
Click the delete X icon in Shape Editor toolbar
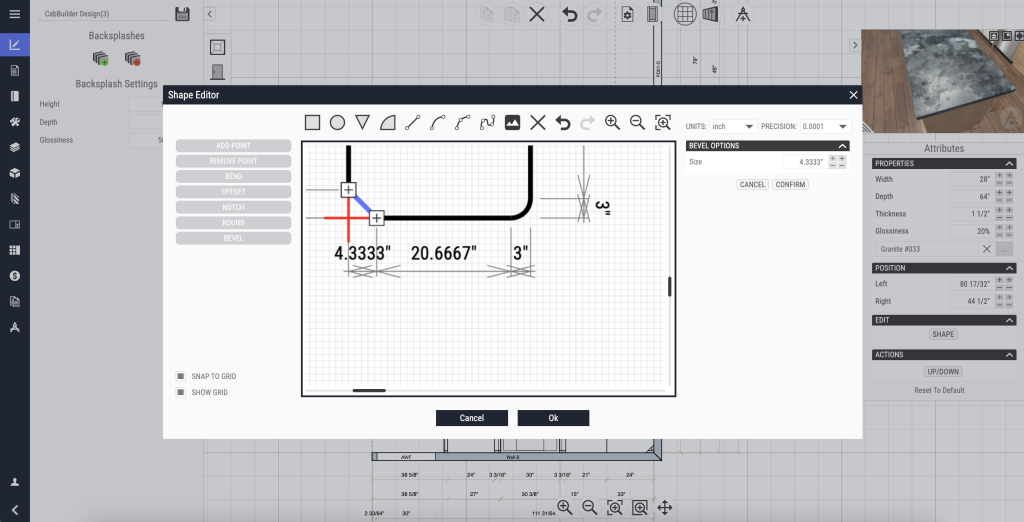pyautogui.click(x=537, y=122)
